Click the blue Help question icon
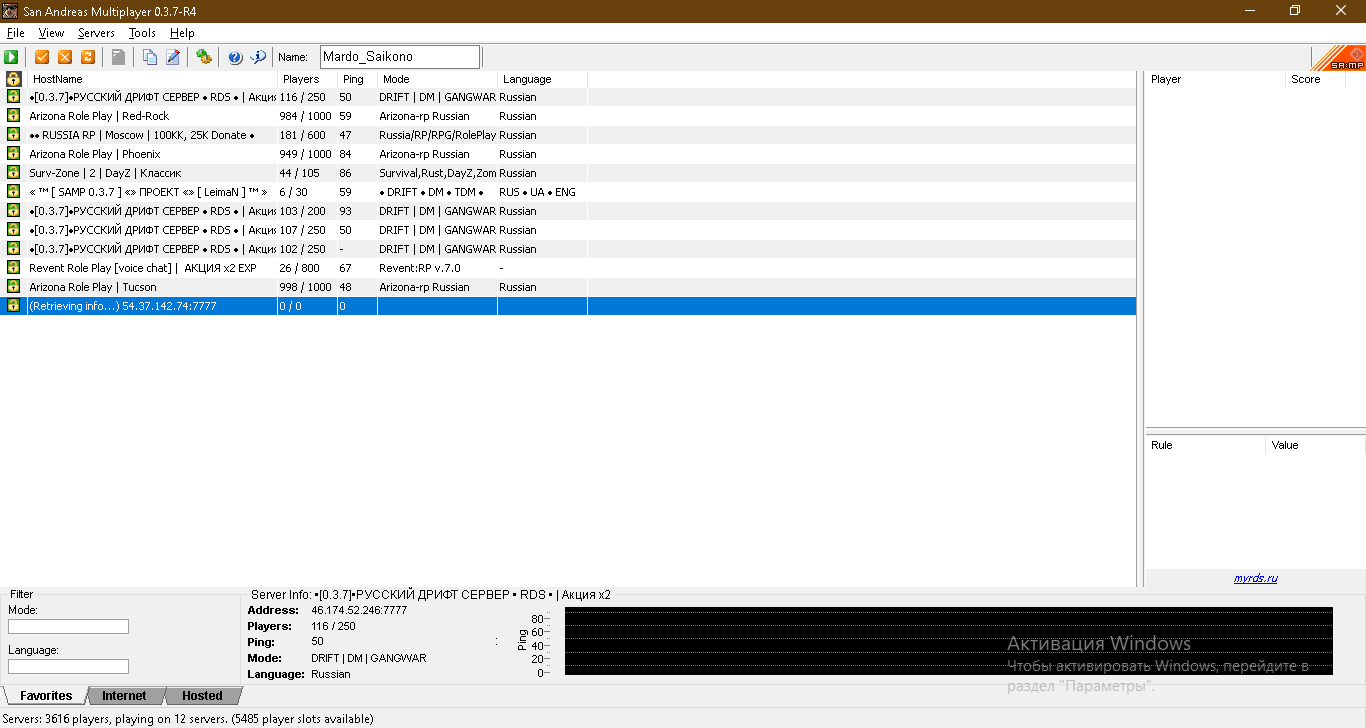The image size is (1366, 728). click(x=235, y=57)
